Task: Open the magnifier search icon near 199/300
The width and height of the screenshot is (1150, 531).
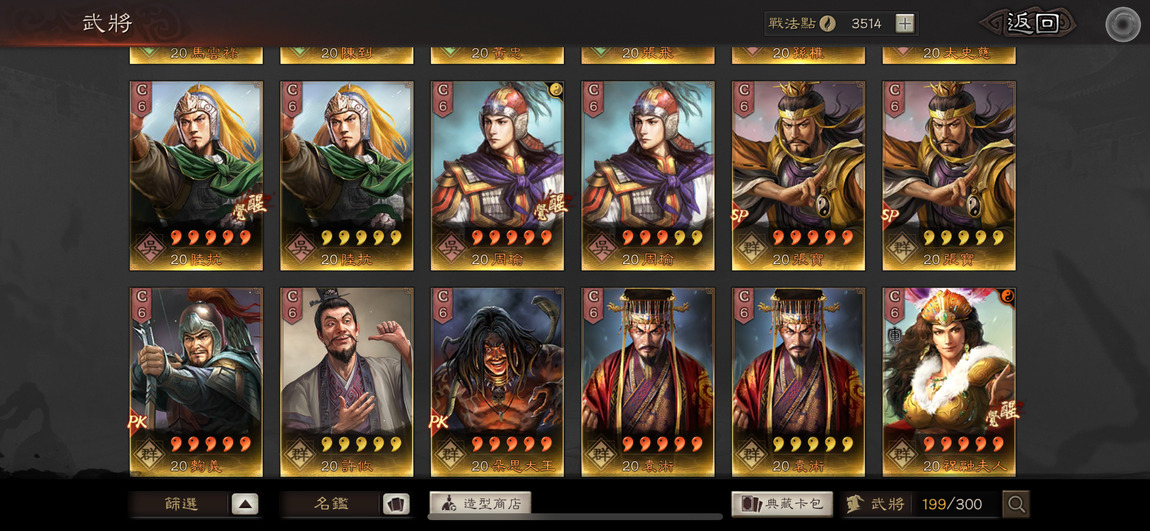Action: (x=1016, y=504)
